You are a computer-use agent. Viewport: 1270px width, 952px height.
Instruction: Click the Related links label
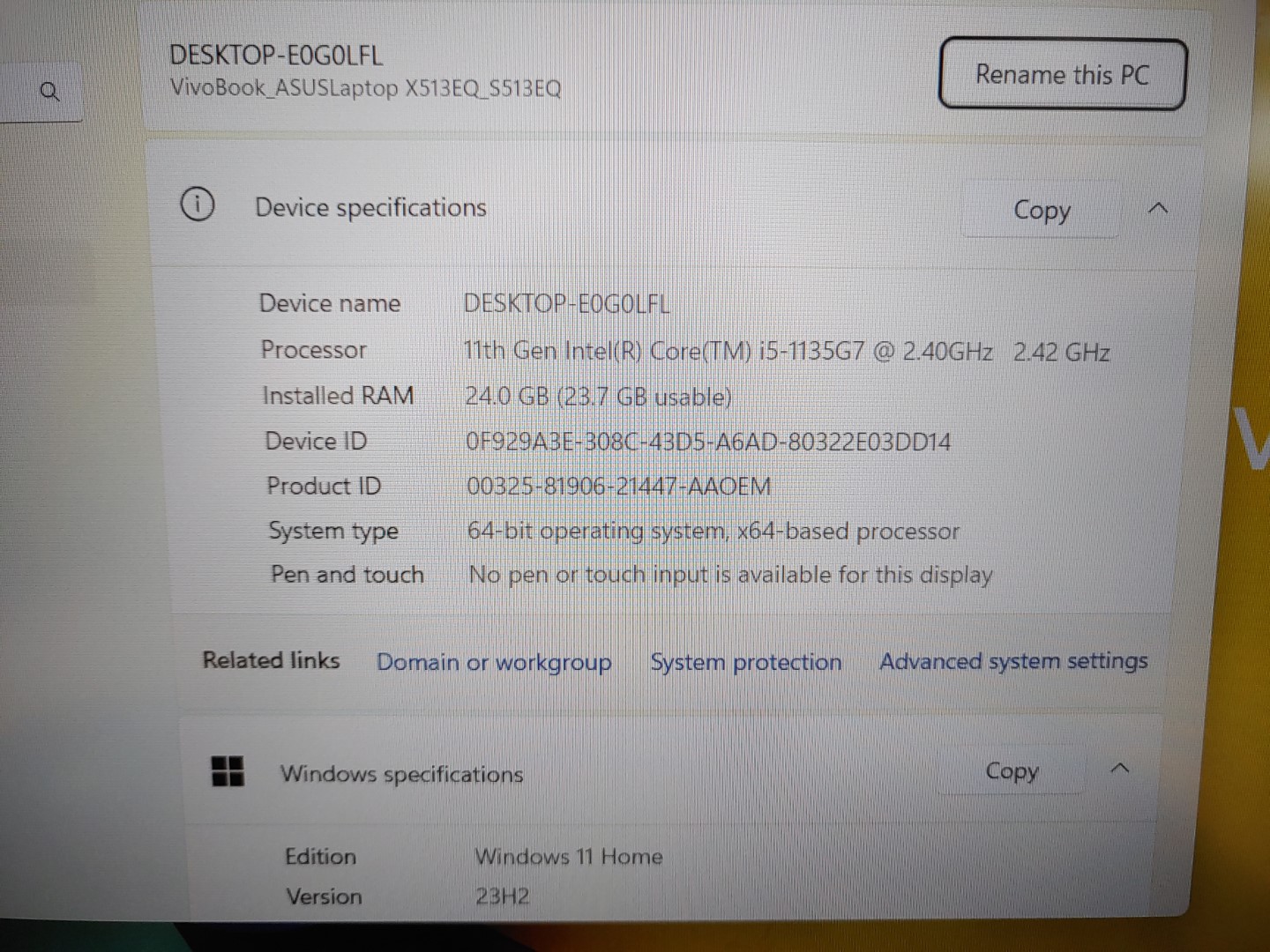click(272, 660)
